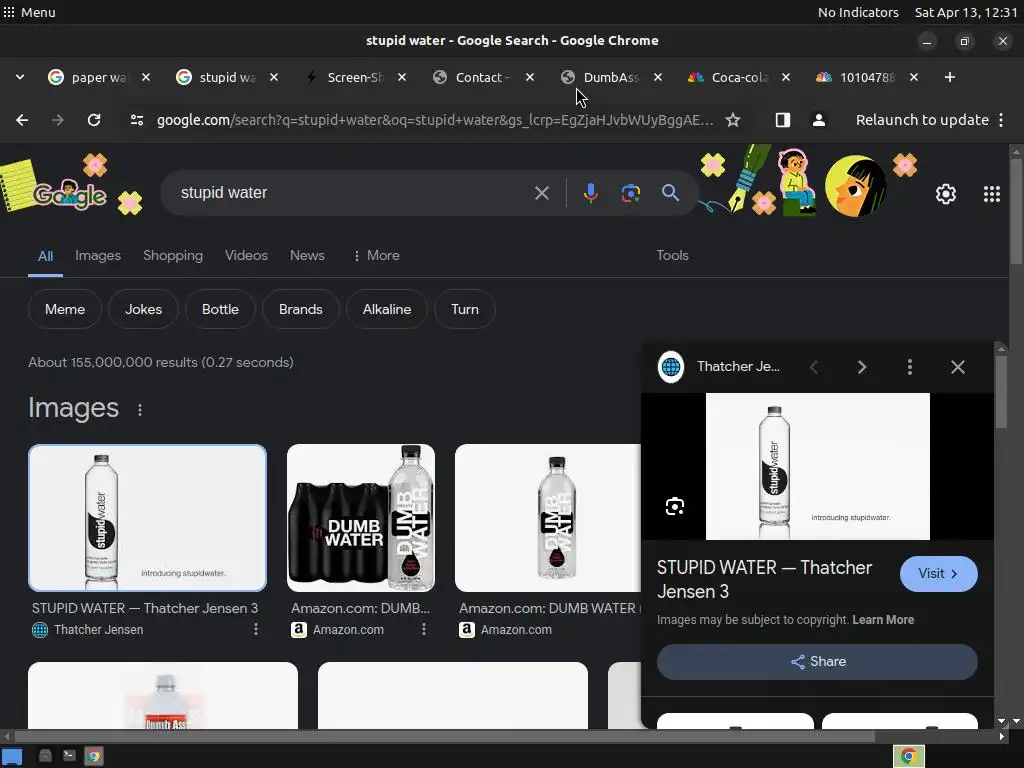Image resolution: width=1024 pixels, height=768 pixels.
Task: Select the All search category
Action: (x=45, y=256)
